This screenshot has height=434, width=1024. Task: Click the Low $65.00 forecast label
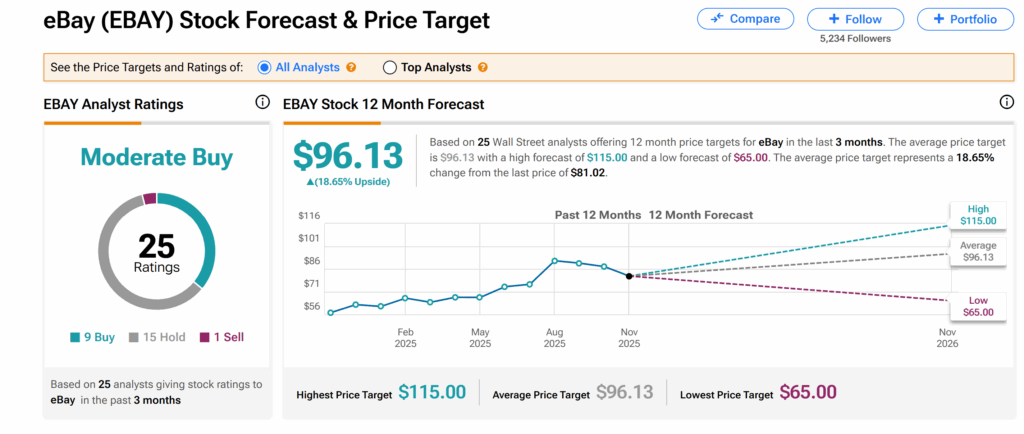977,306
